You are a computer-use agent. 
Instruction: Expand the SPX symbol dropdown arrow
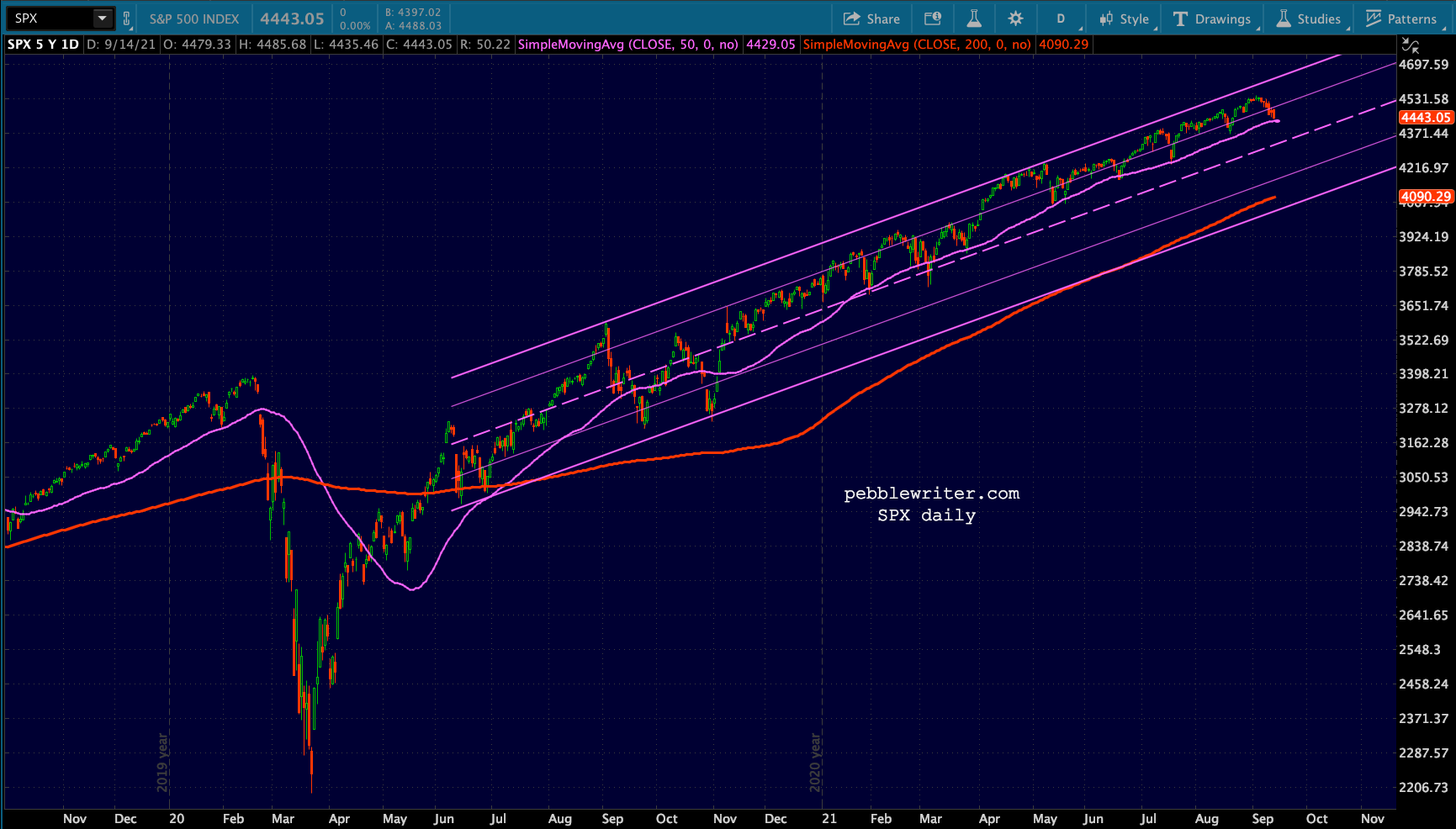click(102, 18)
